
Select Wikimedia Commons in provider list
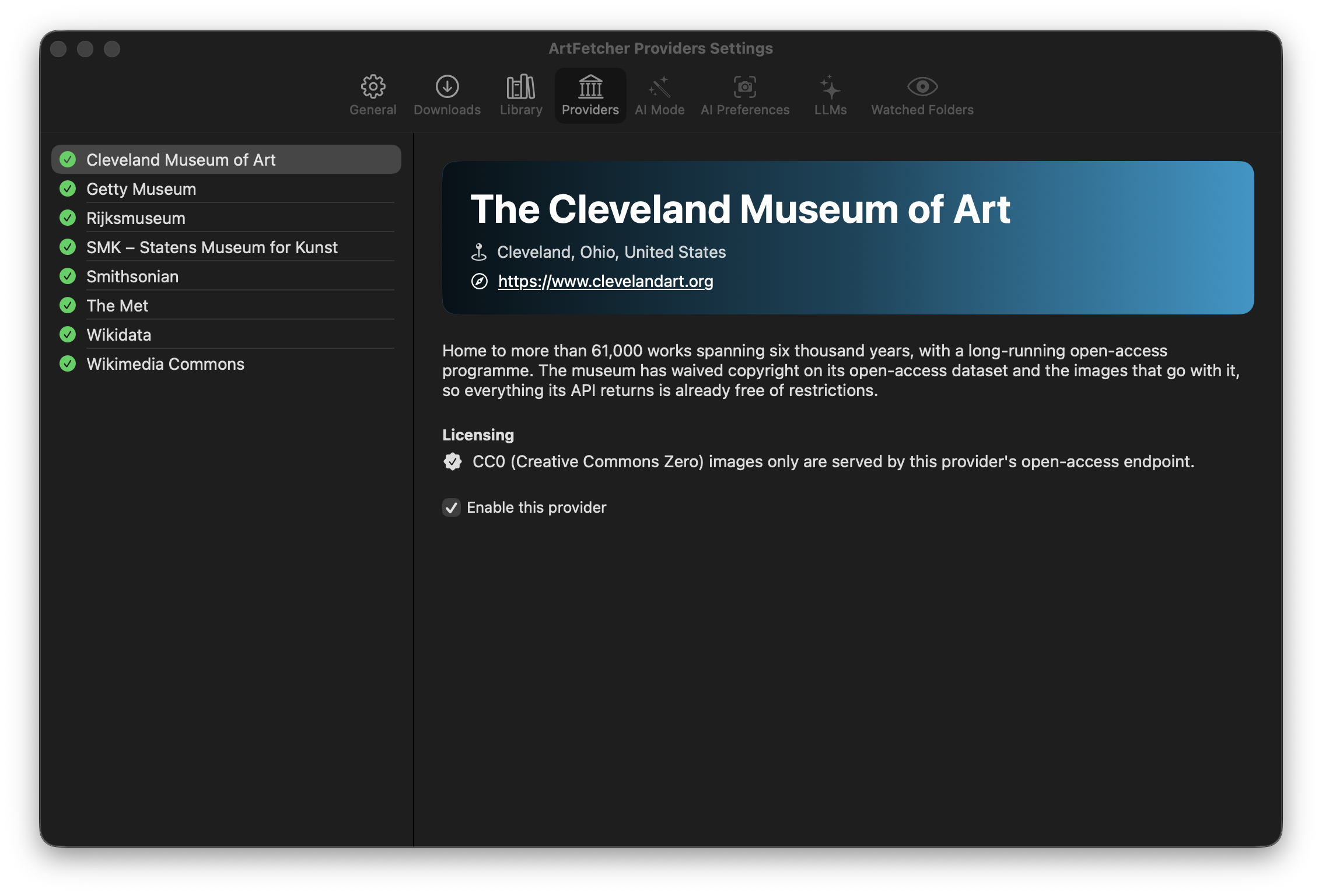point(226,363)
